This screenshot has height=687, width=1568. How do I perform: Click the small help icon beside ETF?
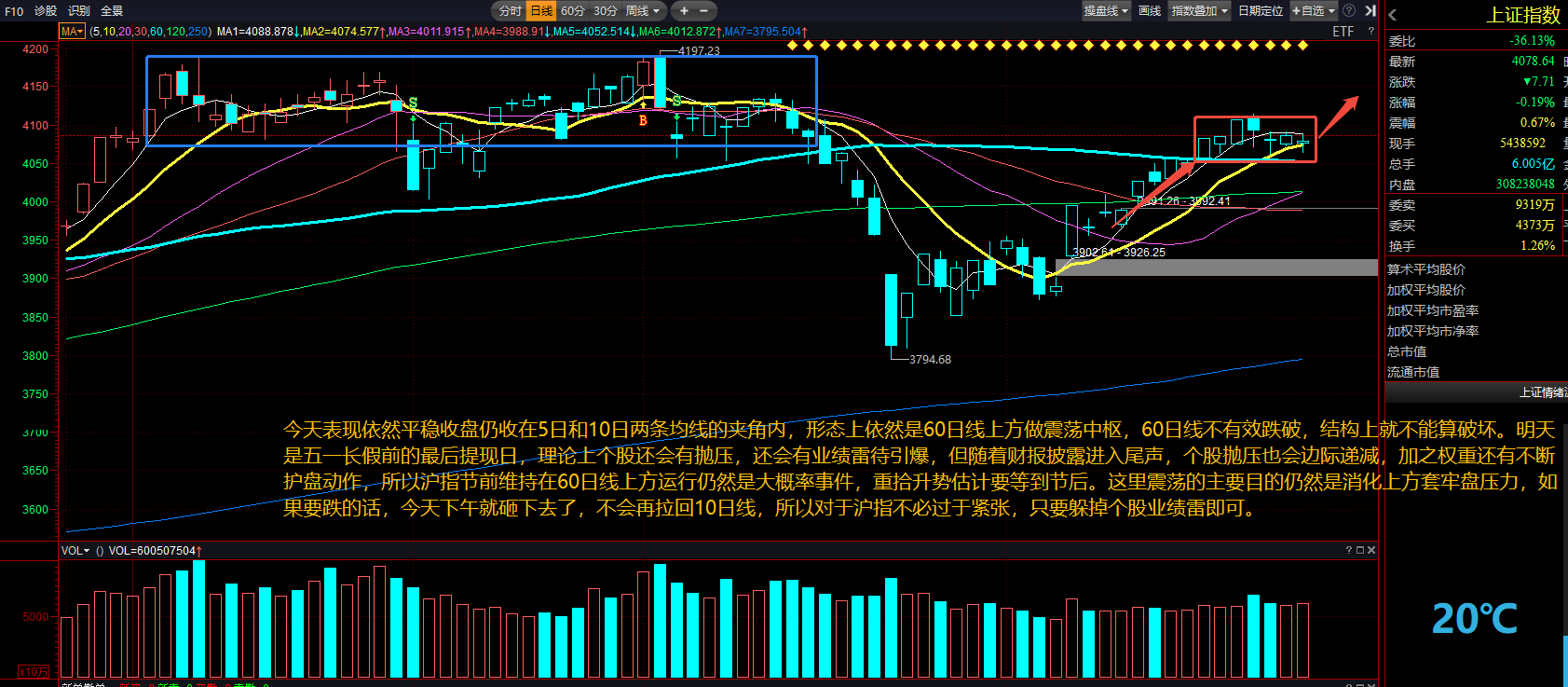tap(1370, 32)
